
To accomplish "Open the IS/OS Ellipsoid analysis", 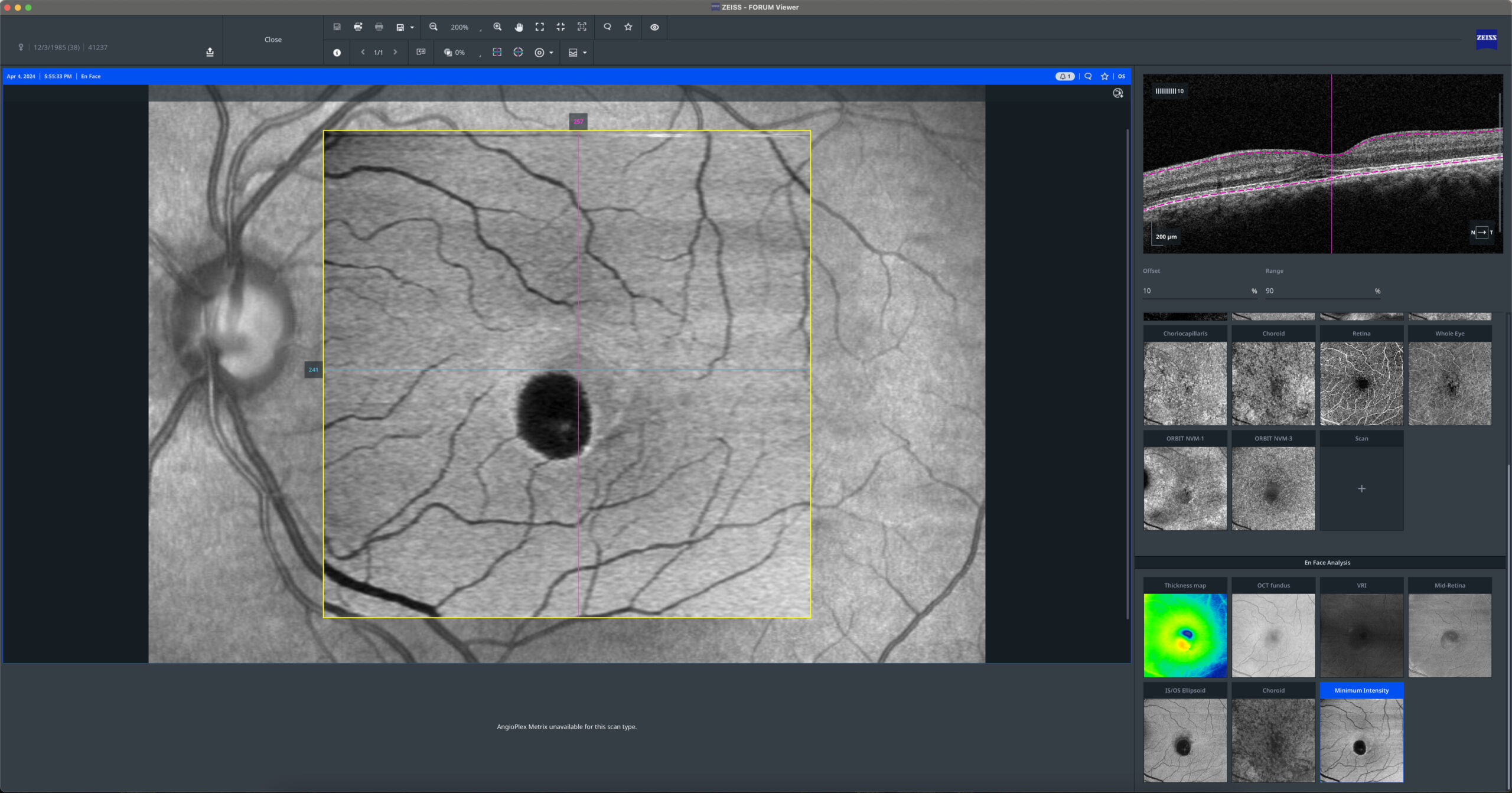I will (1185, 733).
